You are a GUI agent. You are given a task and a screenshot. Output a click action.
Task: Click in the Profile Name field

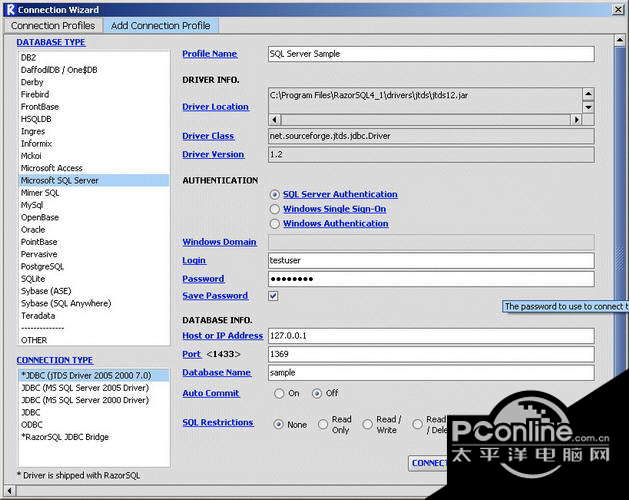point(431,54)
